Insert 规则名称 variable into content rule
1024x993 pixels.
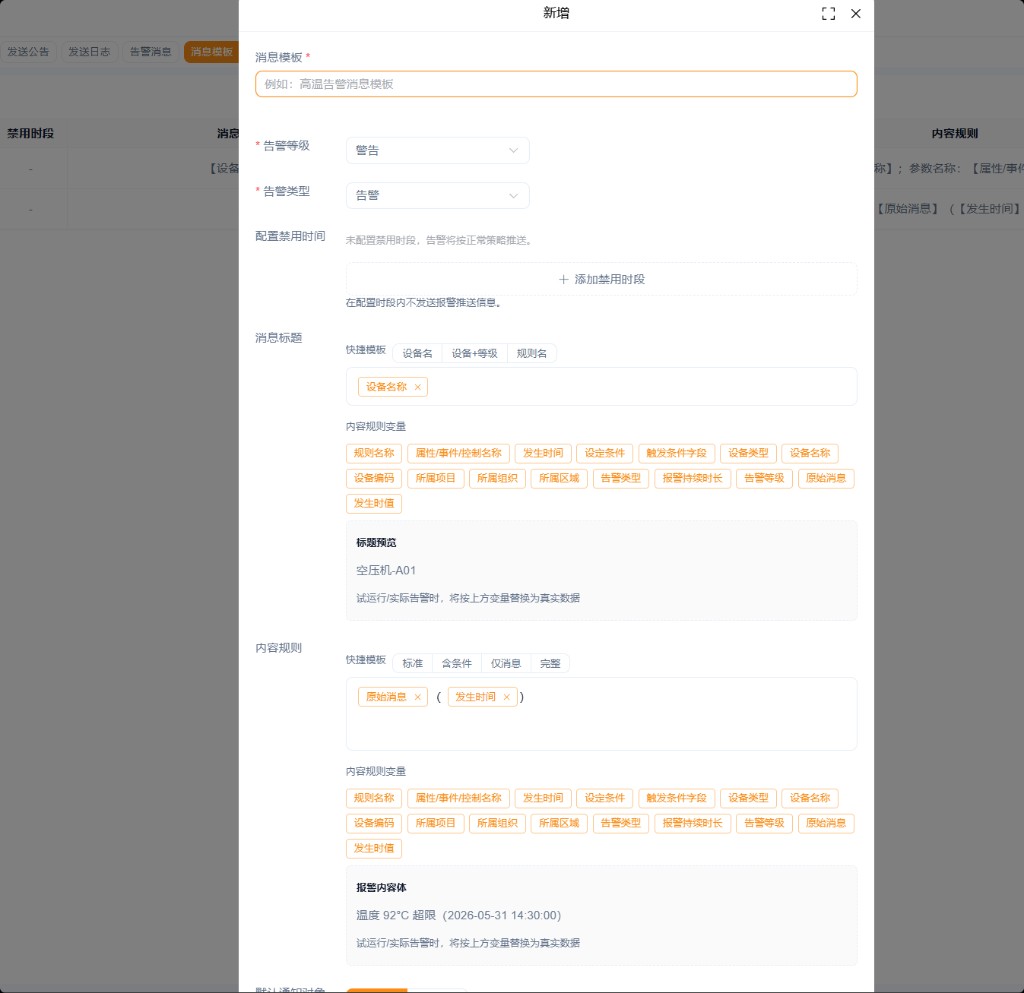(x=374, y=798)
